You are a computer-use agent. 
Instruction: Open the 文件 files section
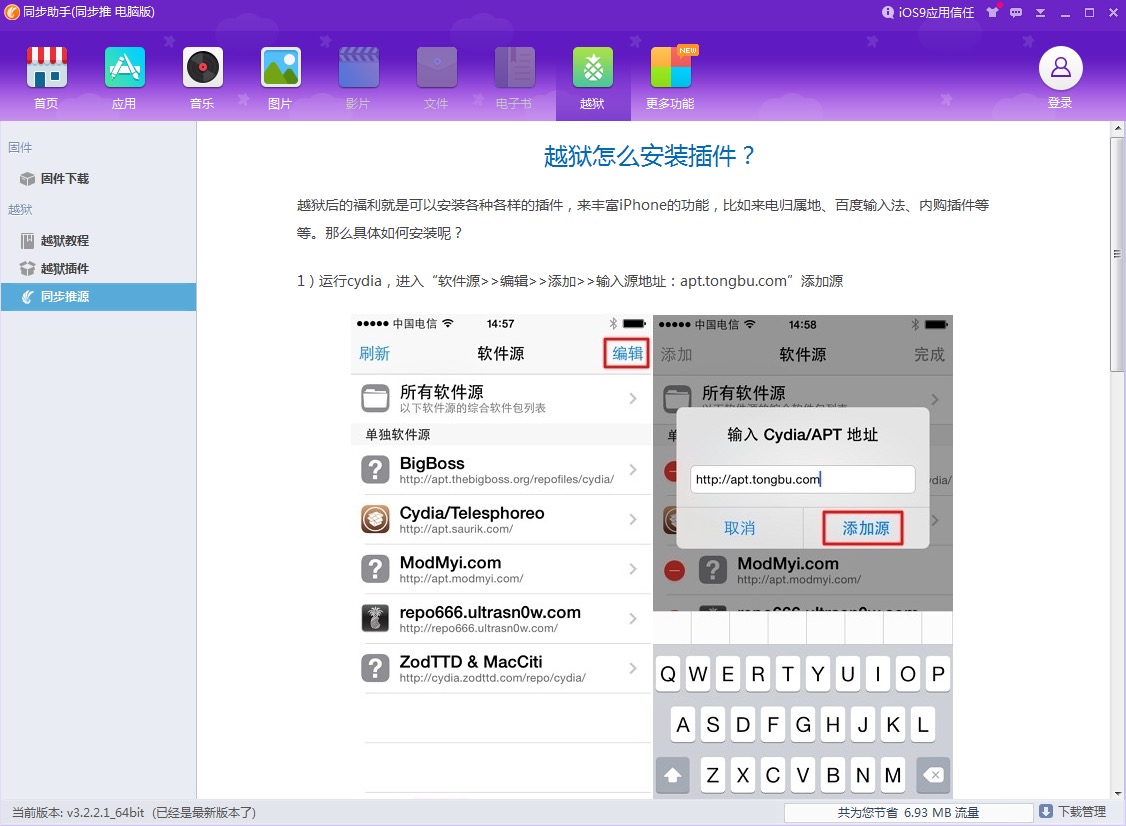pos(437,77)
